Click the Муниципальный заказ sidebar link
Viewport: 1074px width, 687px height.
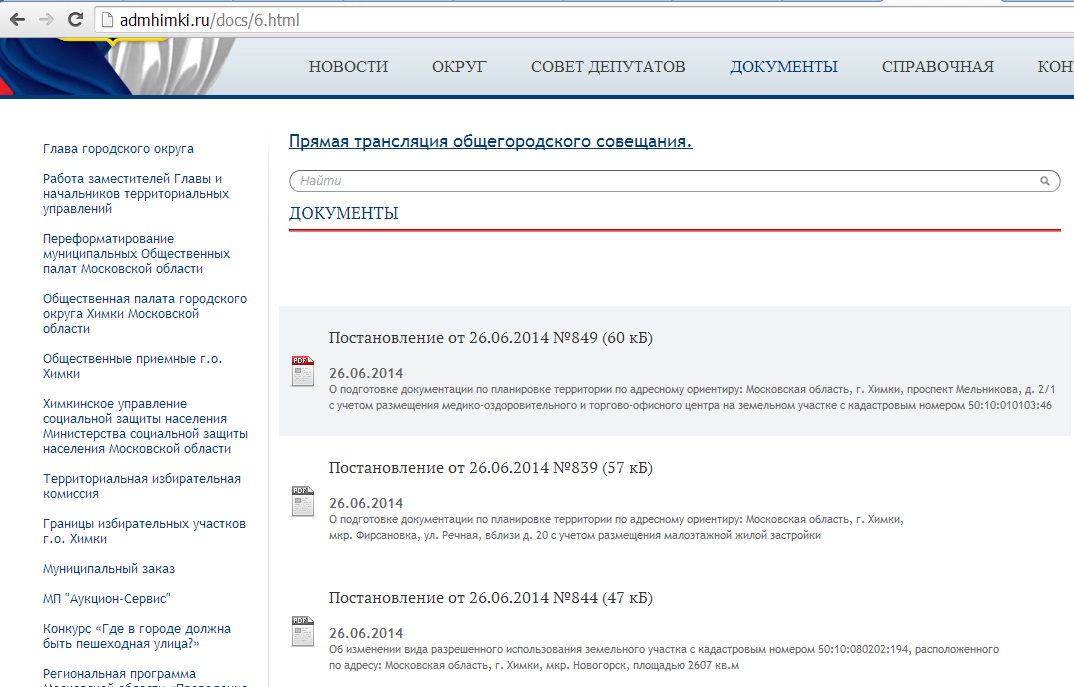[x=108, y=569]
